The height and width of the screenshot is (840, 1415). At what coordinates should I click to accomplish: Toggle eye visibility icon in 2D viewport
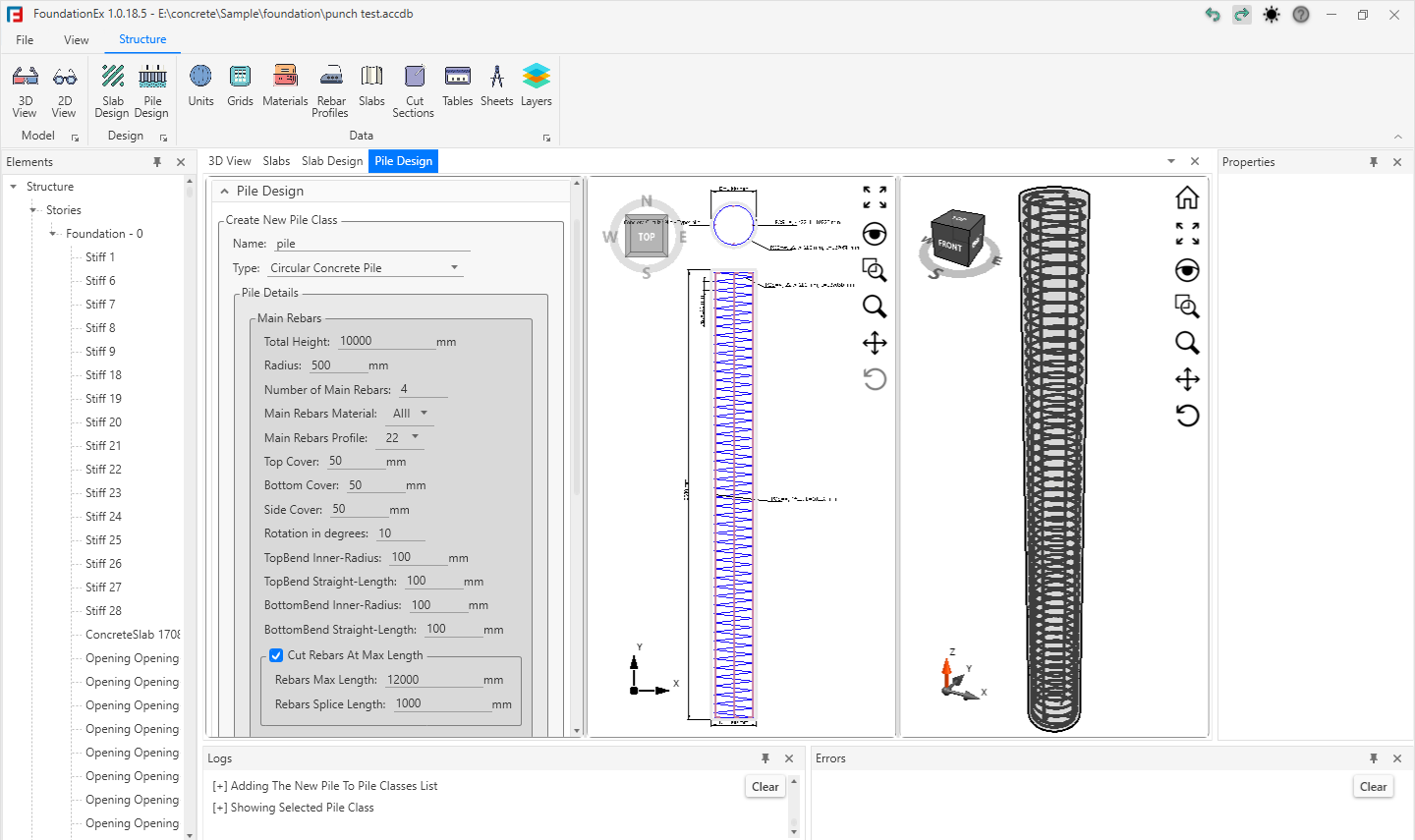(x=875, y=234)
